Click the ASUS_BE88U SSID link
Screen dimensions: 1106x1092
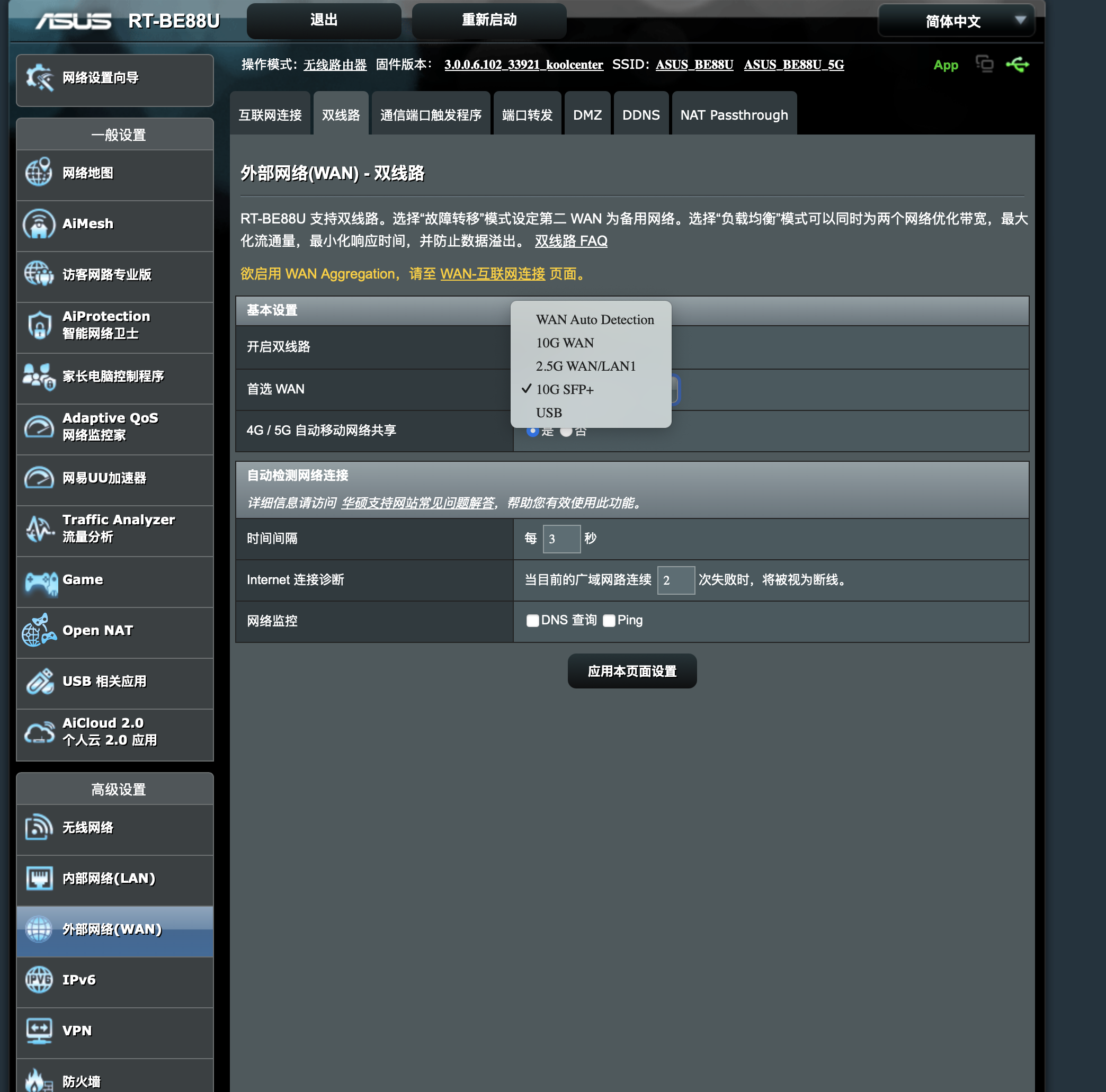click(x=694, y=65)
